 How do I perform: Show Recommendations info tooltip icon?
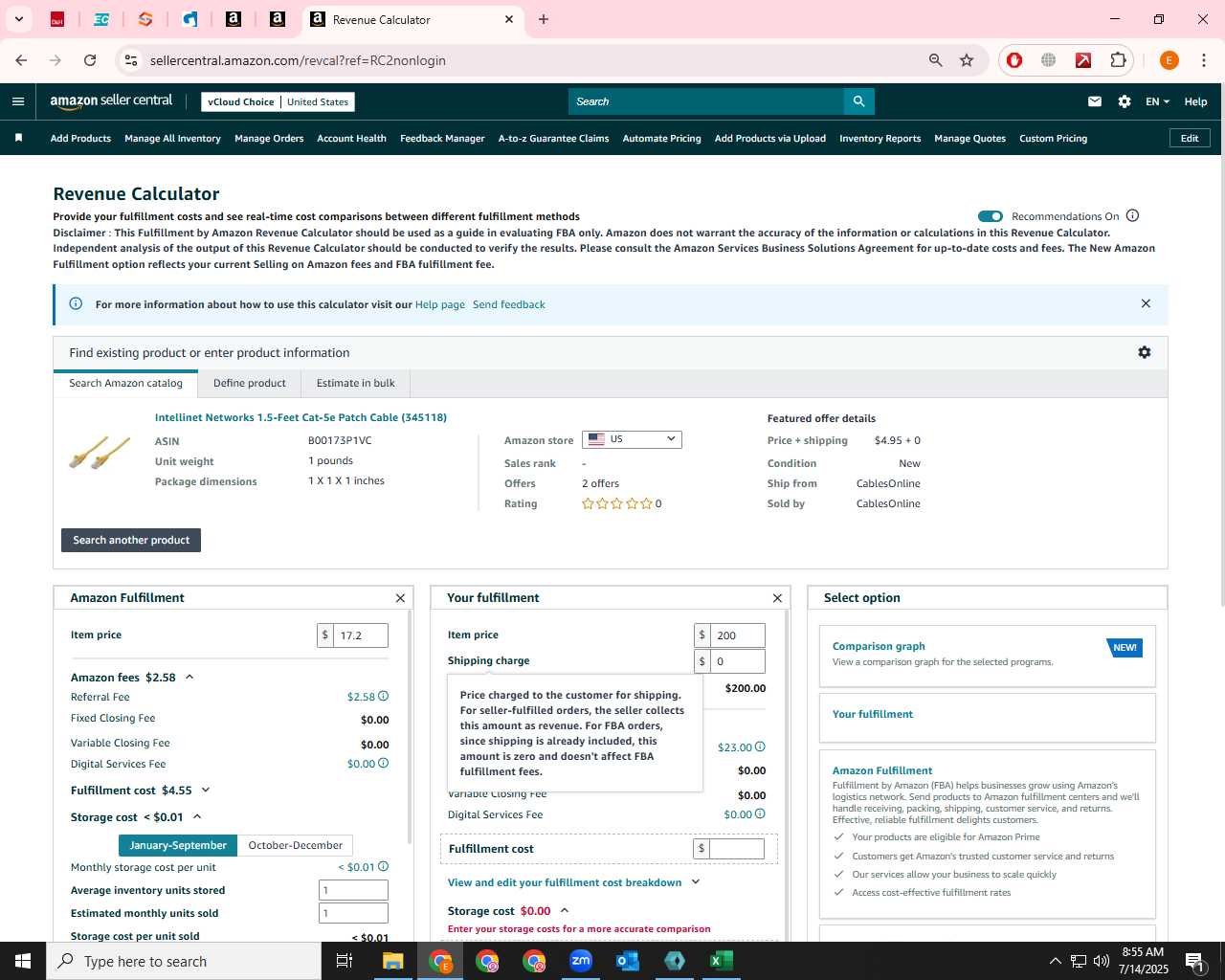click(x=1132, y=215)
